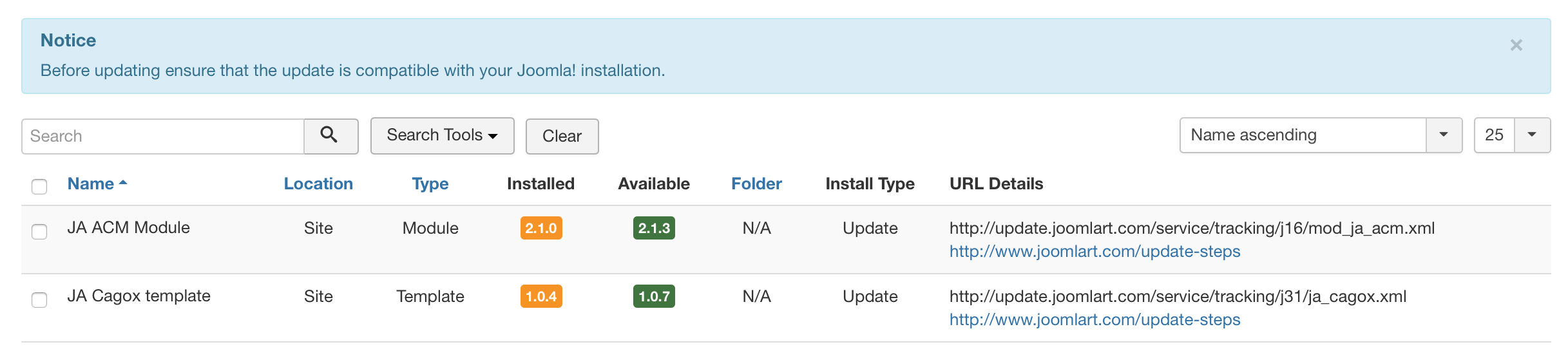
Task: Toggle the select-all checkbox in header
Action: tap(39, 187)
